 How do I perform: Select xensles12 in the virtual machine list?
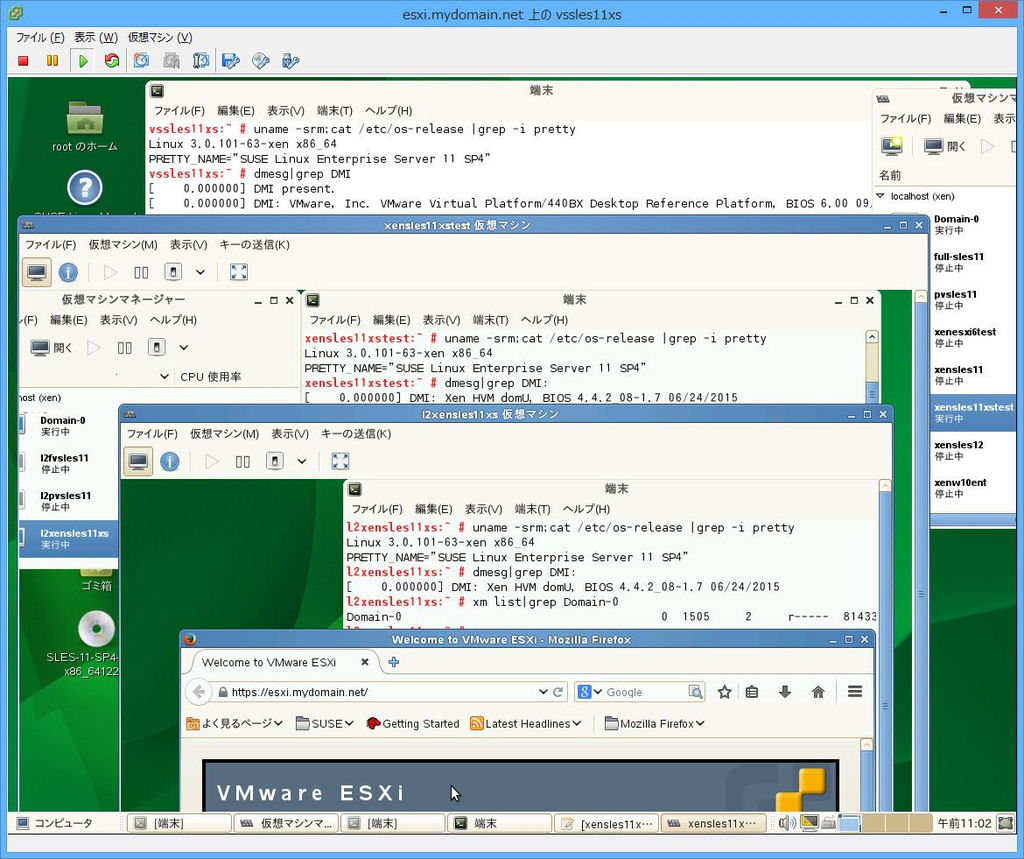tap(973, 450)
